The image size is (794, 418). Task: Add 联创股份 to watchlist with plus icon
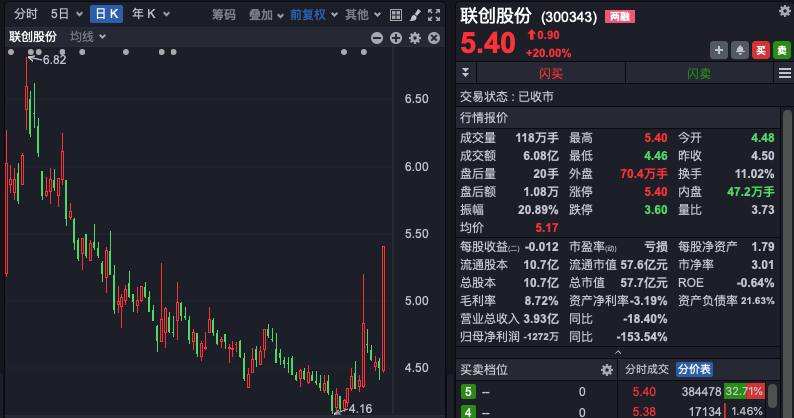coord(719,50)
